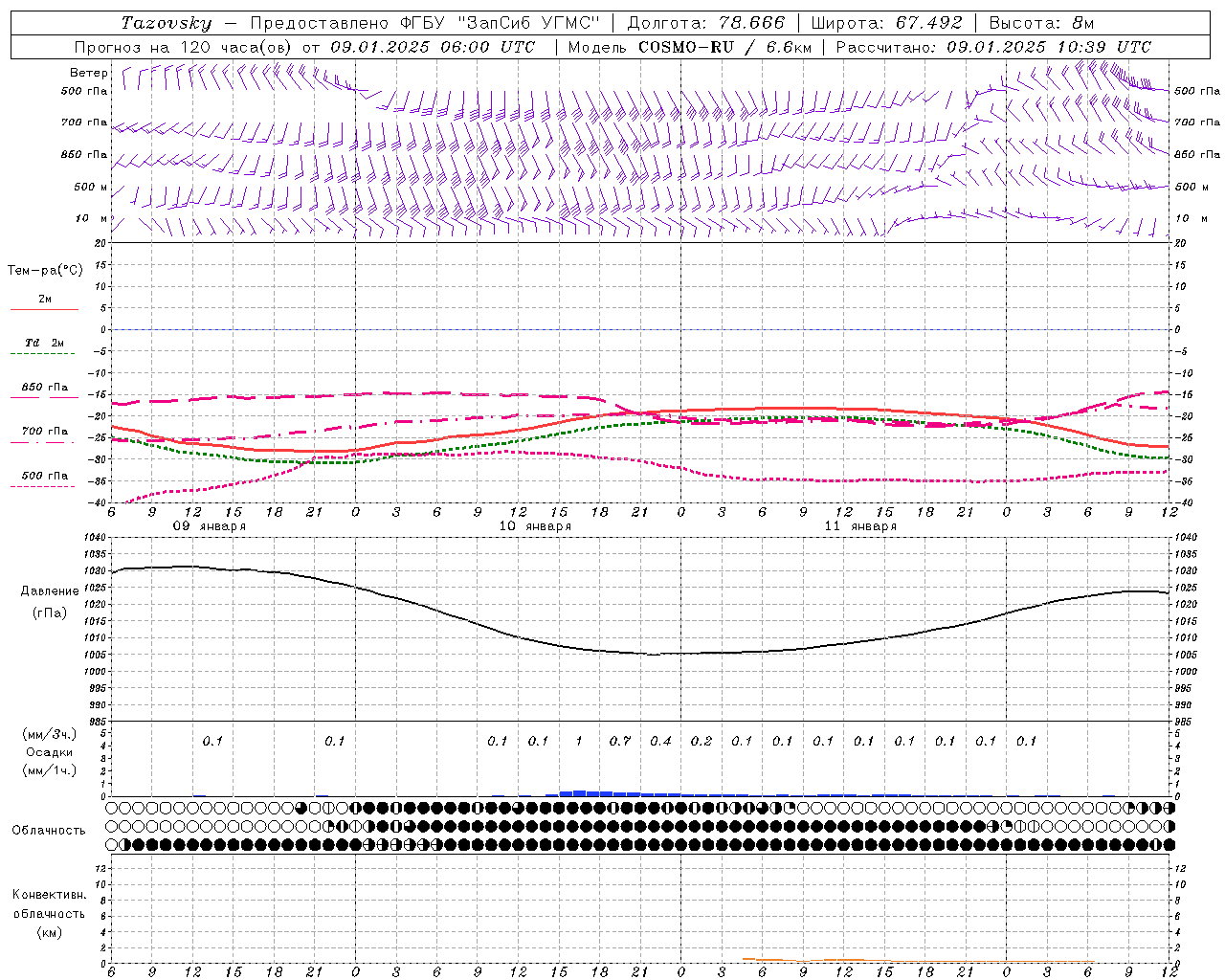Click the forecast start 09.01.2025 06:00 UTC

click(433, 47)
